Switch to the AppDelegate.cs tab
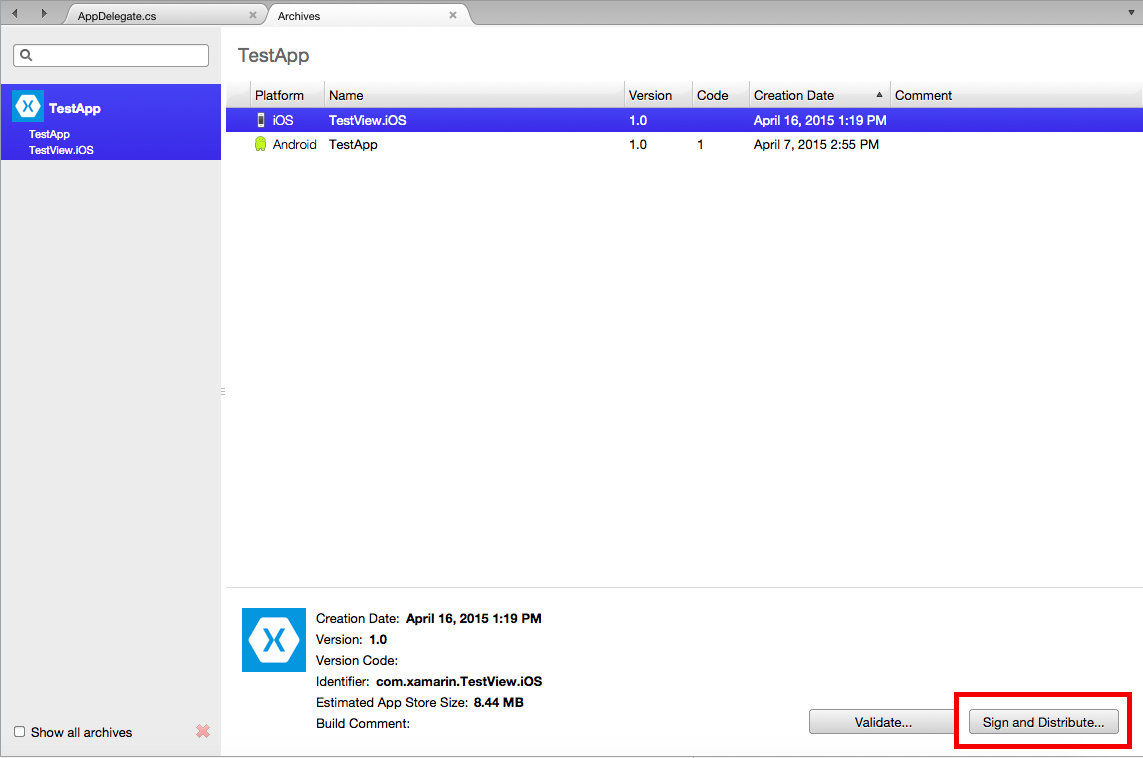This screenshot has height=758, width=1143. (x=117, y=16)
